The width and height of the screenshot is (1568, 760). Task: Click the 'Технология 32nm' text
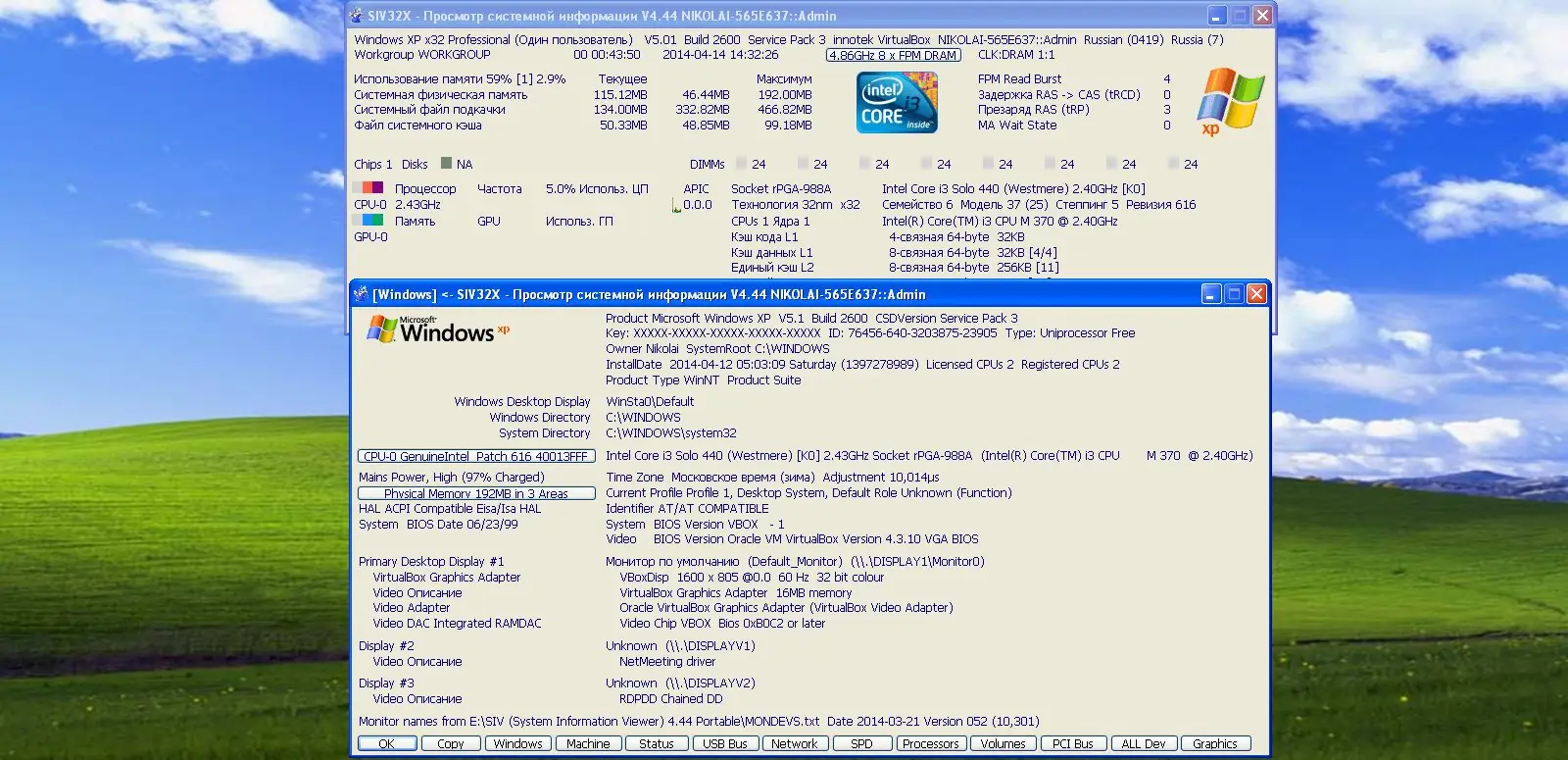pos(782,205)
